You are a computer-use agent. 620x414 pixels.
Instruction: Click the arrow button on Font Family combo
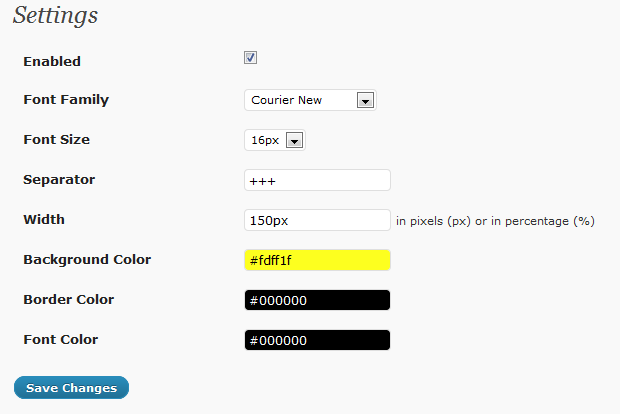365,100
